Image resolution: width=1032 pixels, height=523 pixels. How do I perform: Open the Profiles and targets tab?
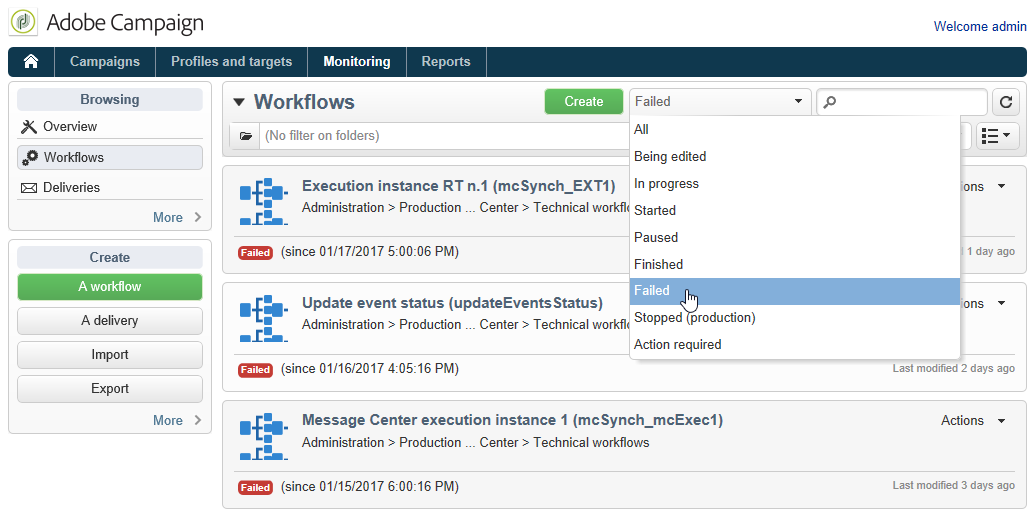click(231, 62)
